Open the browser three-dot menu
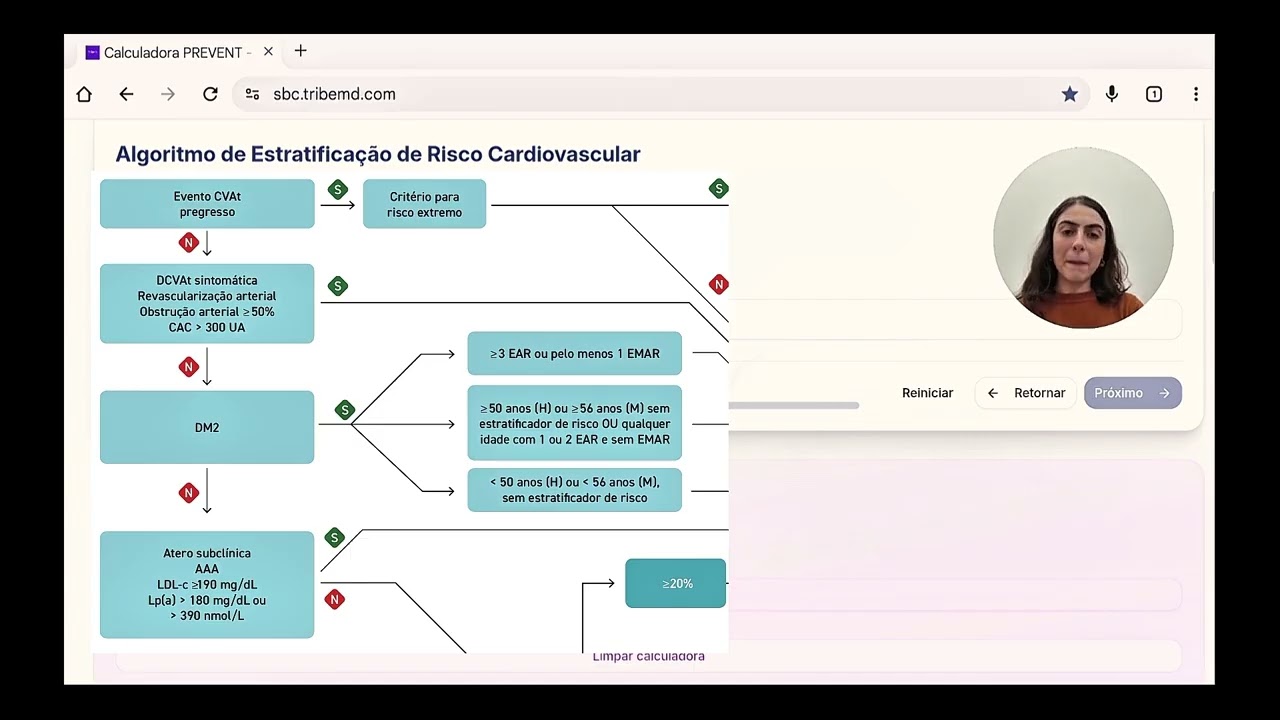Image resolution: width=1280 pixels, height=720 pixels. (x=1196, y=94)
